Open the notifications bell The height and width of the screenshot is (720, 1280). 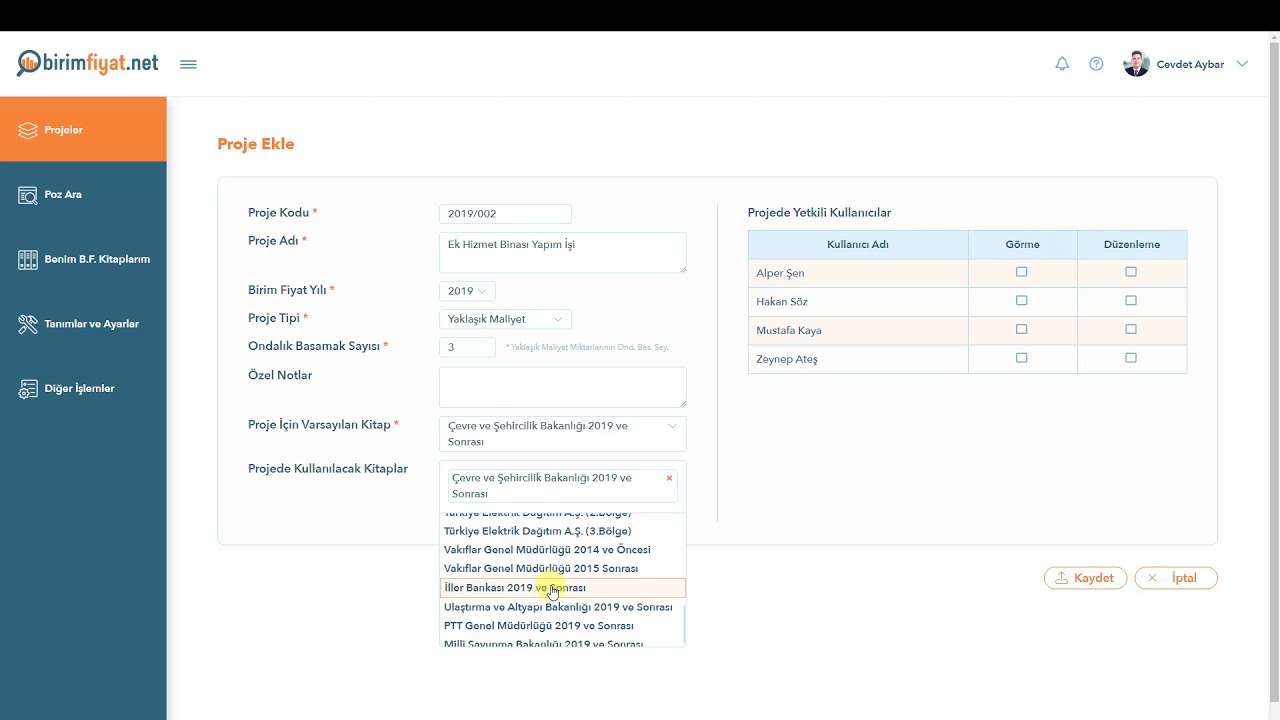click(x=1062, y=64)
